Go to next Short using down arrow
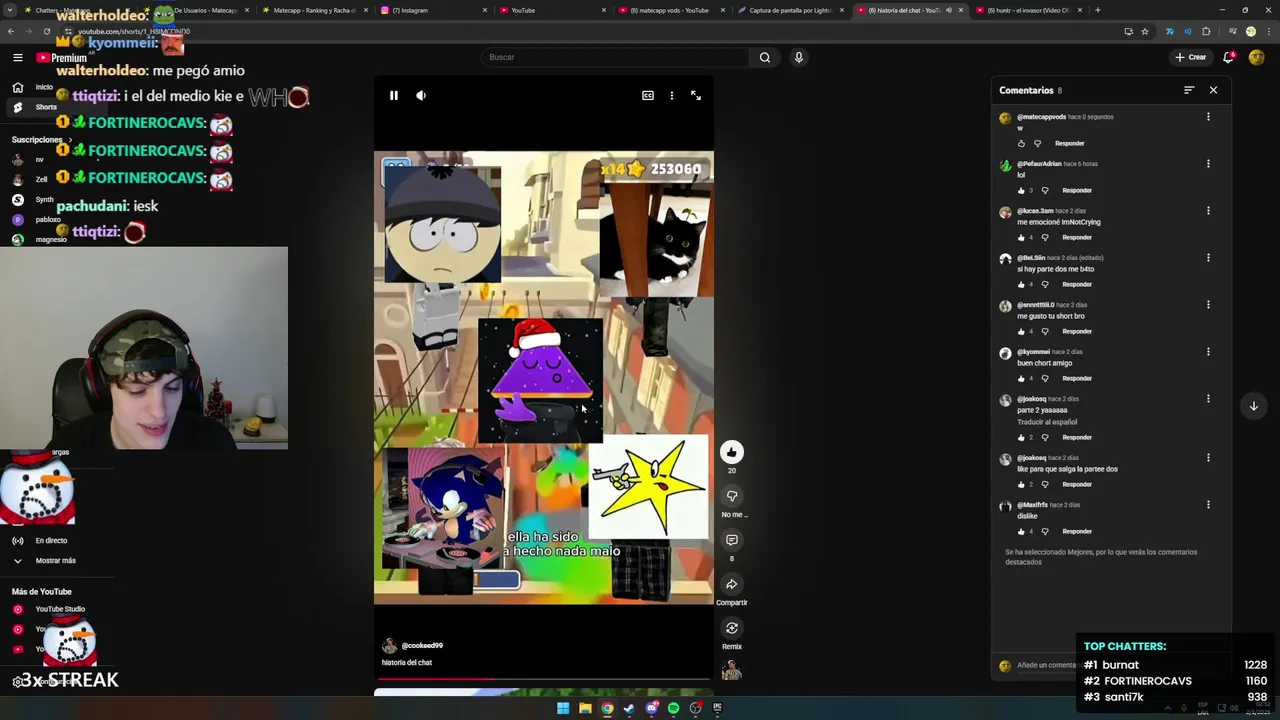 [x=1253, y=406]
